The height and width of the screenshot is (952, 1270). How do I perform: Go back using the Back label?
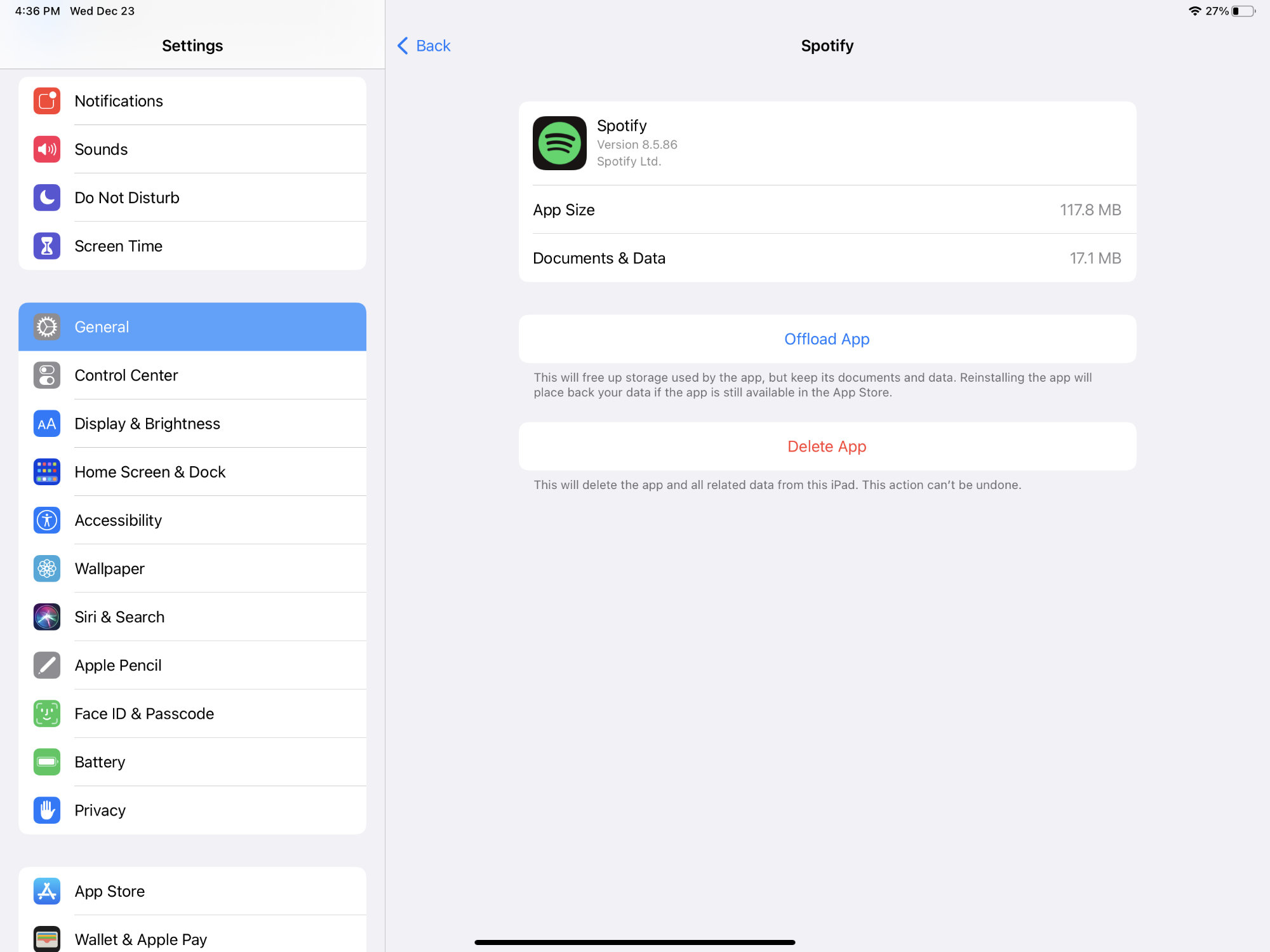(433, 46)
